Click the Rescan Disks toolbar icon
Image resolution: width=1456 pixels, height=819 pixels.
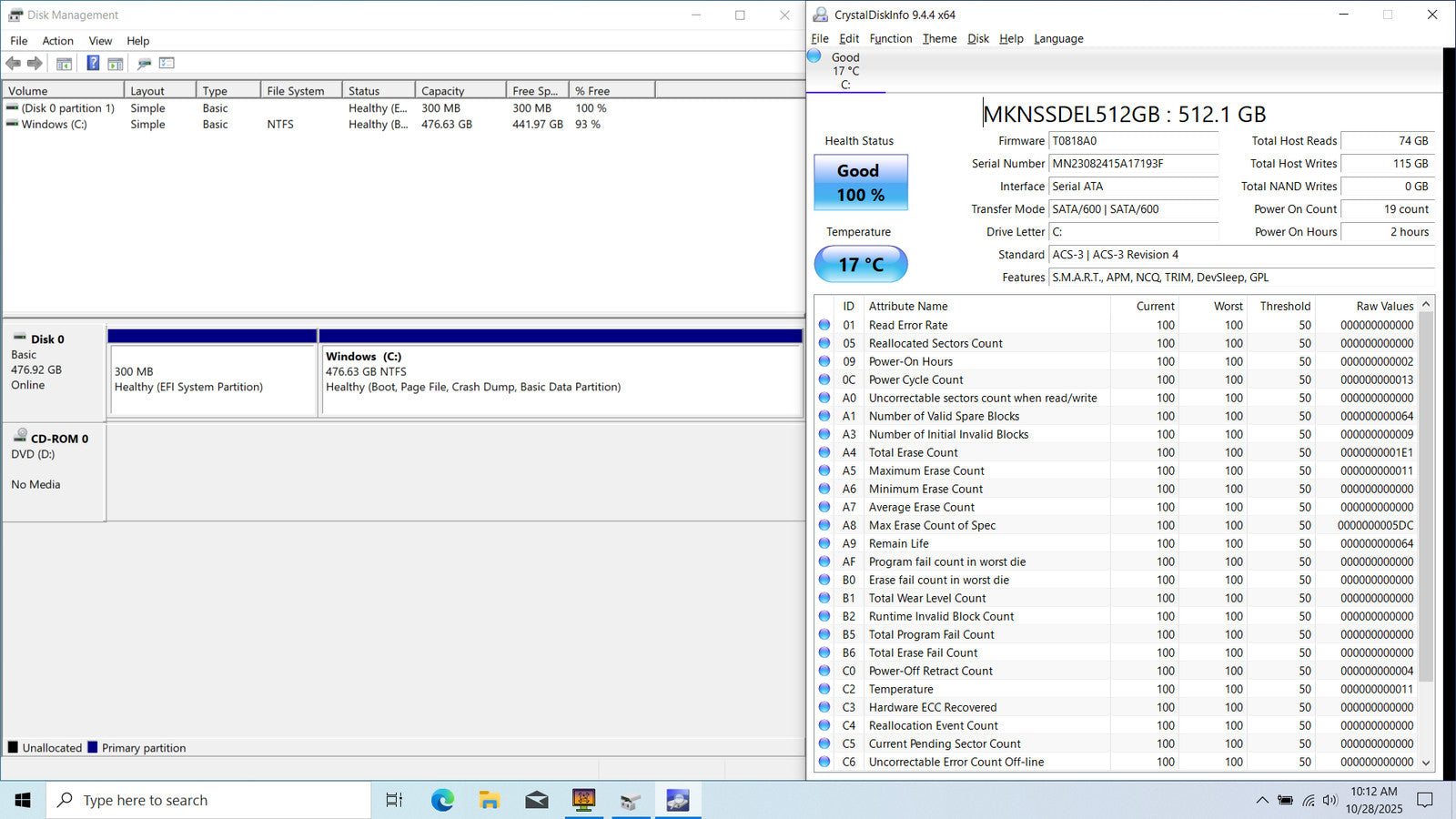coord(144,64)
